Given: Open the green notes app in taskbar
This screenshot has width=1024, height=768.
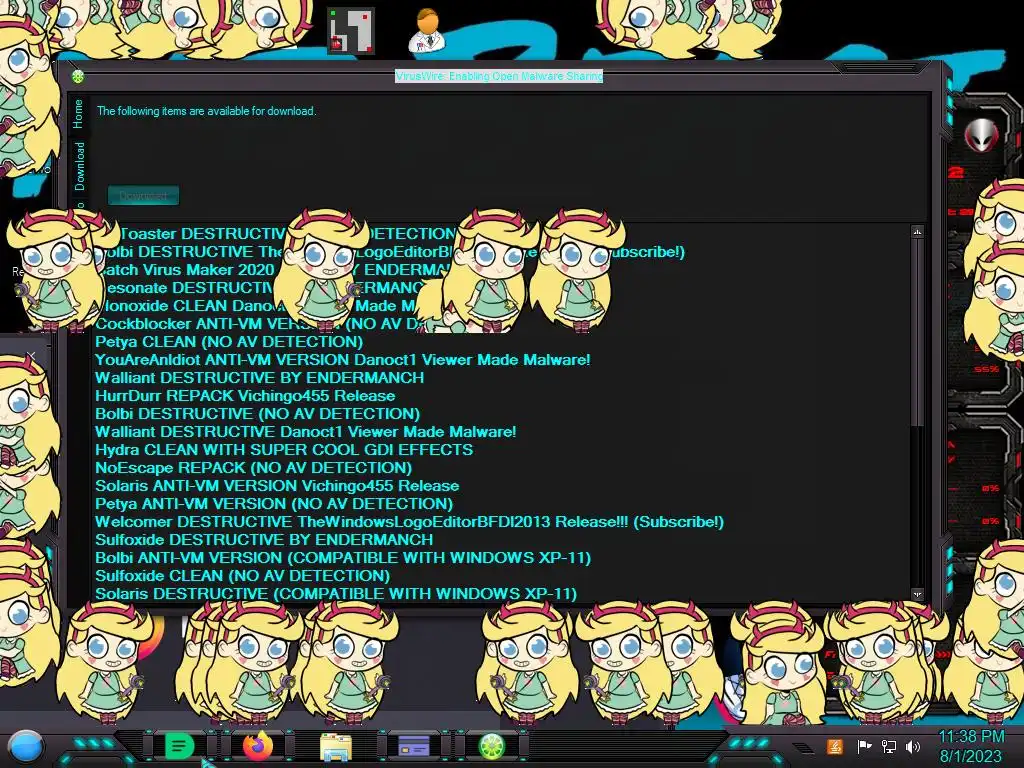Looking at the screenshot, I should pyautogui.click(x=179, y=746).
